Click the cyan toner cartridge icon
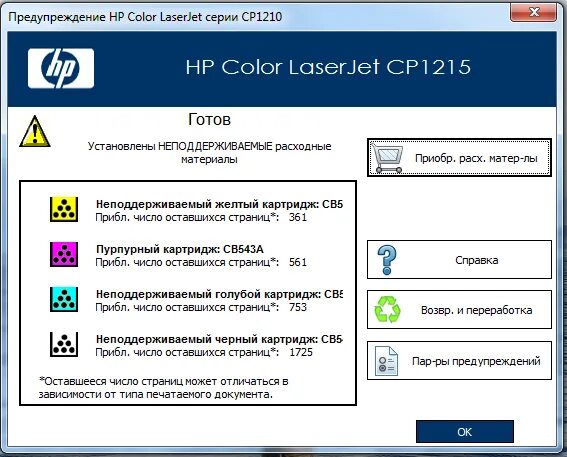This screenshot has height=457, width=567. (x=64, y=299)
